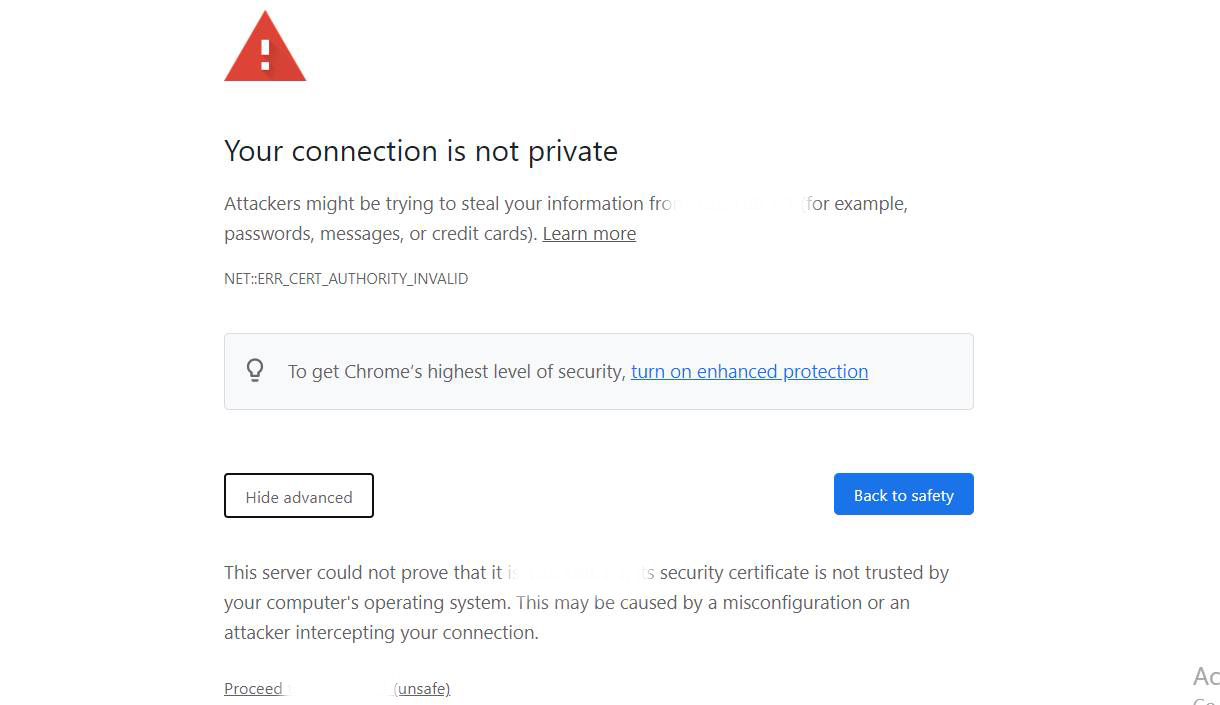
Task: Click the Back to safety button
Action: [x=904, y=494]
